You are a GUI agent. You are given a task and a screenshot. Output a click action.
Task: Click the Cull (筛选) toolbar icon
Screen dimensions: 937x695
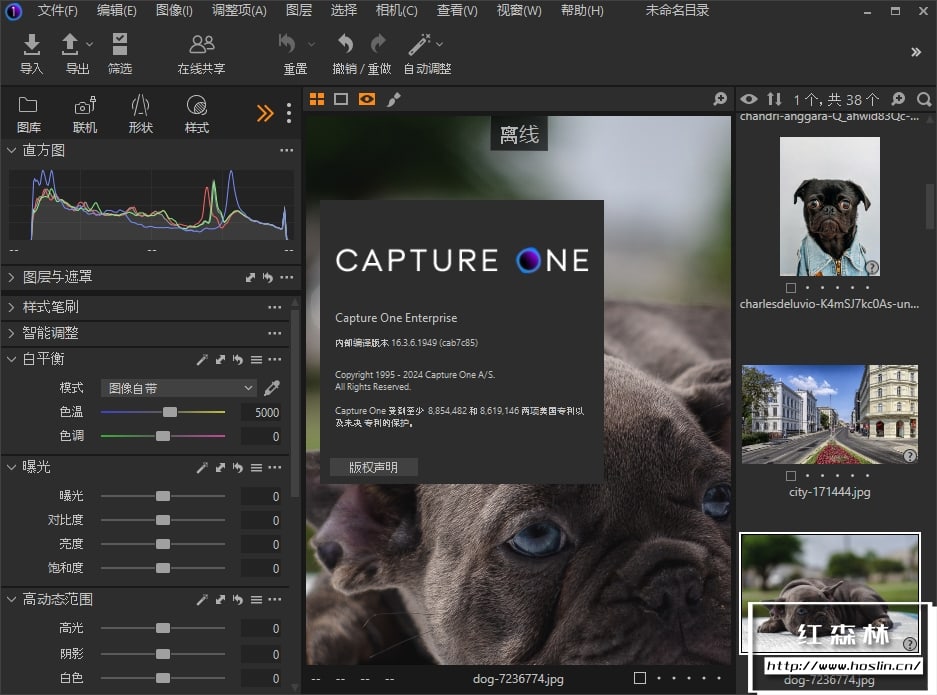pyautogui.click(x=120, y=45)
